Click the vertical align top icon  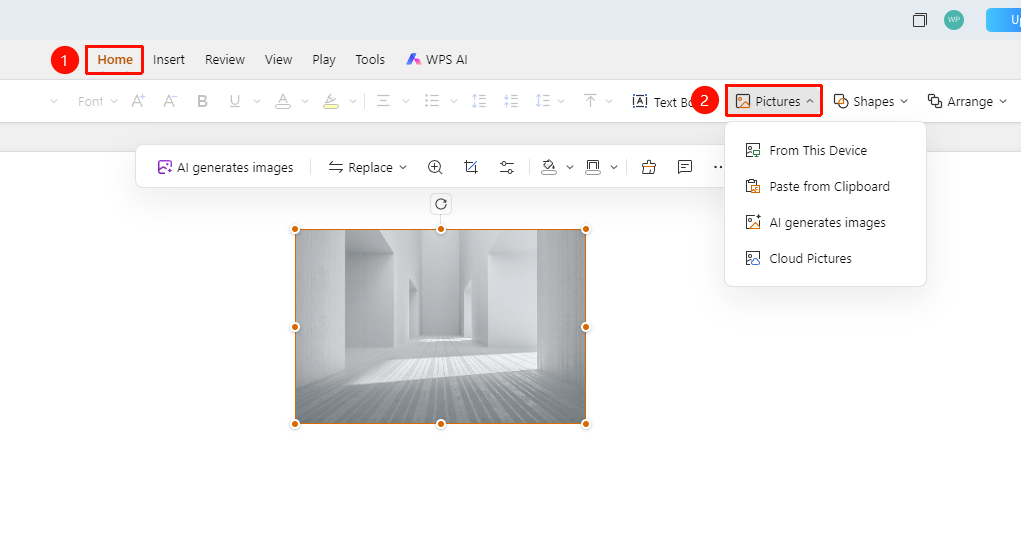coord(590,101)
